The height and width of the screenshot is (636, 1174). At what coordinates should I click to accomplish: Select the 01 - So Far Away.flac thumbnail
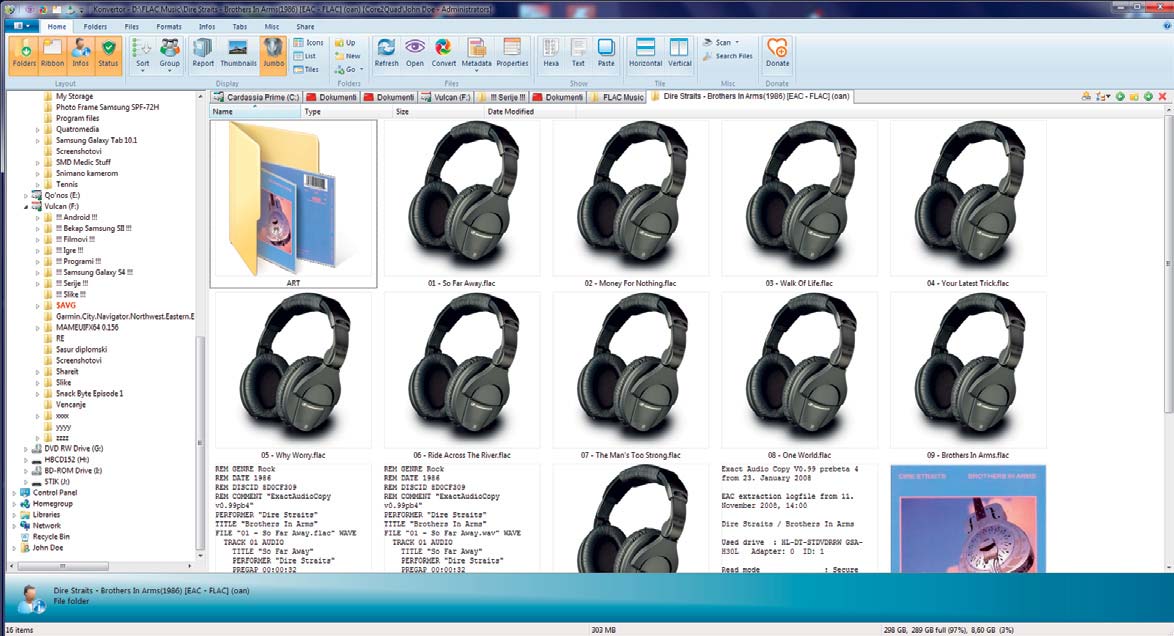coord(462,204)
